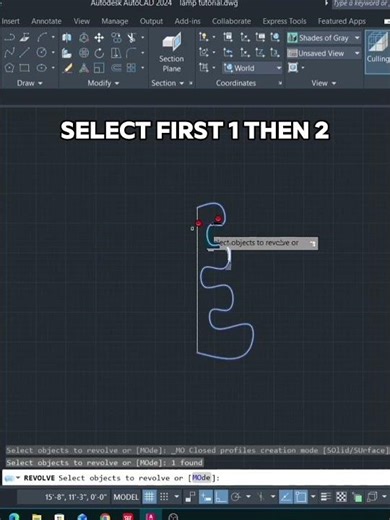Click the Section Plane tool
The height and width of the screenshot is (520, 390).
tap(172, 53)
